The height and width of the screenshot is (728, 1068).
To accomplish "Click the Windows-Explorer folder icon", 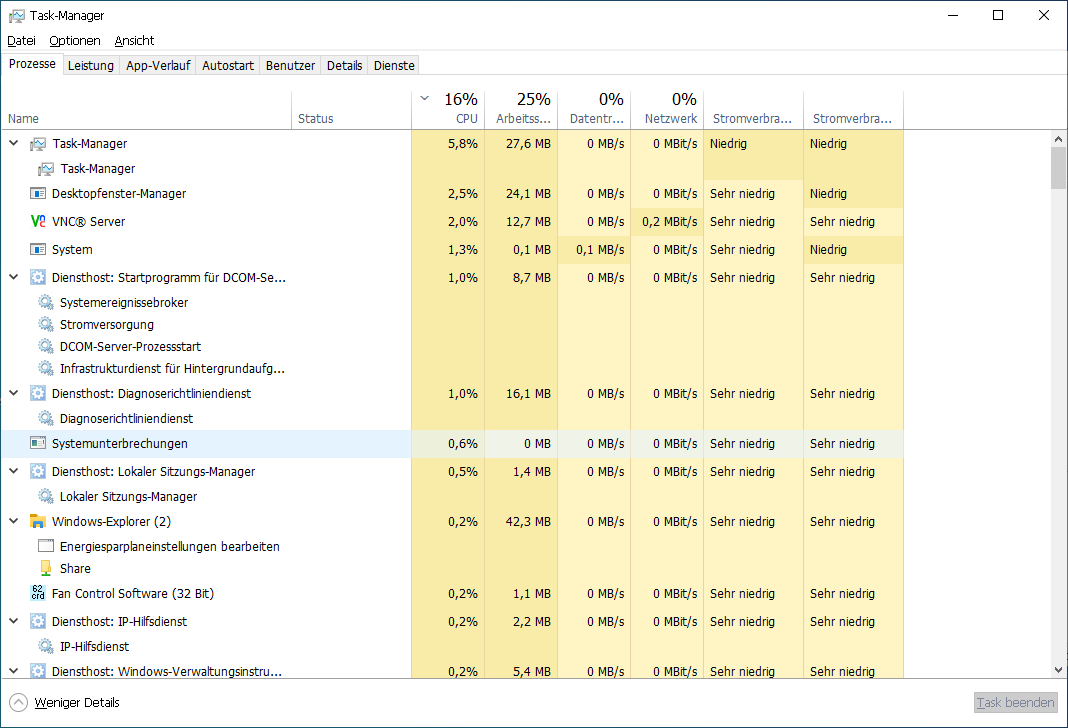I will click(x=37, y=522).
